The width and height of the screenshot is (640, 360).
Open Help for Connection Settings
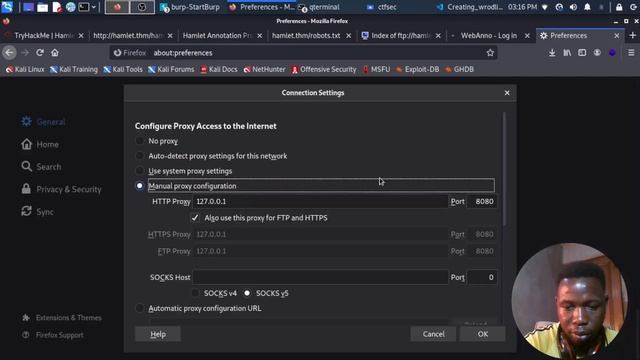pos(158,334)
